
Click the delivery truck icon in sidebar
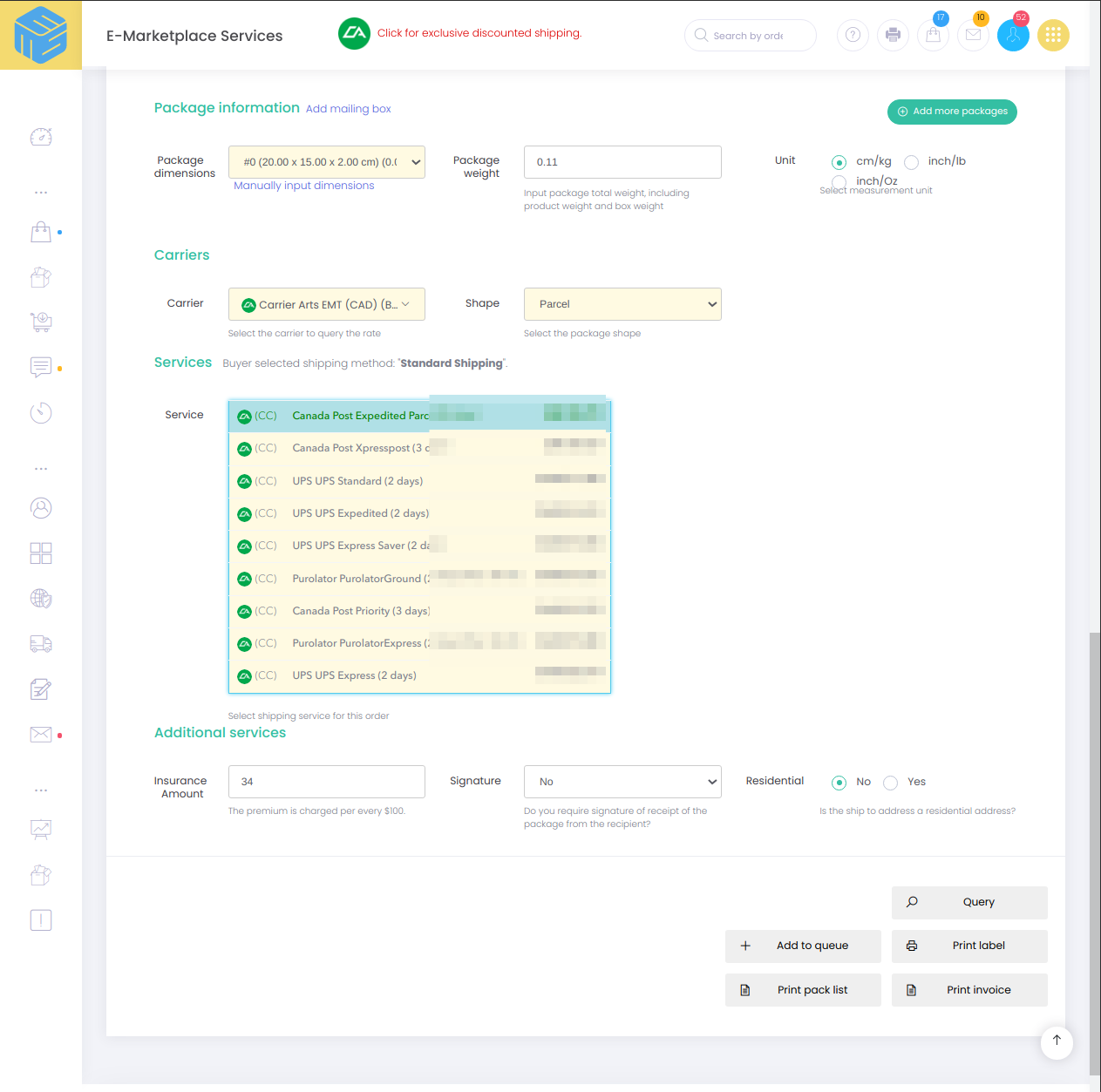tap(41, 644)
